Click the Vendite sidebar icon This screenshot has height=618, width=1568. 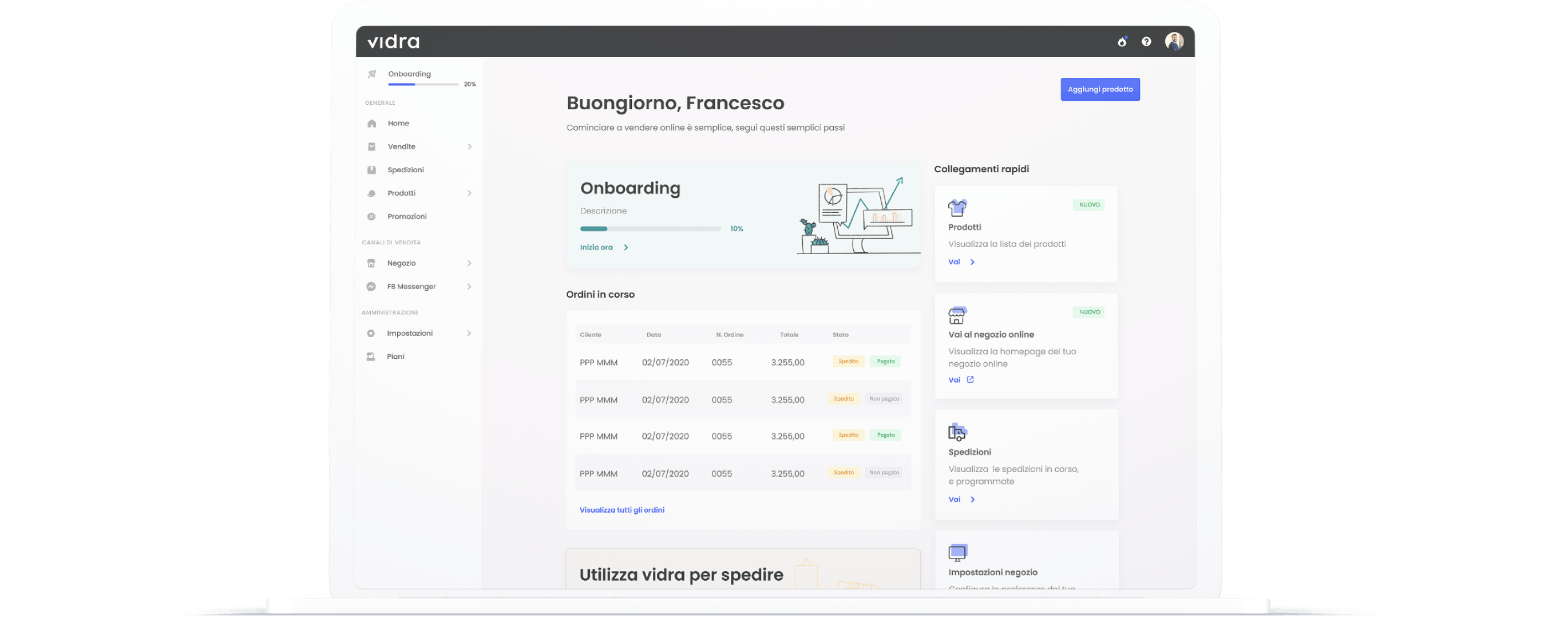pos(372,146)
